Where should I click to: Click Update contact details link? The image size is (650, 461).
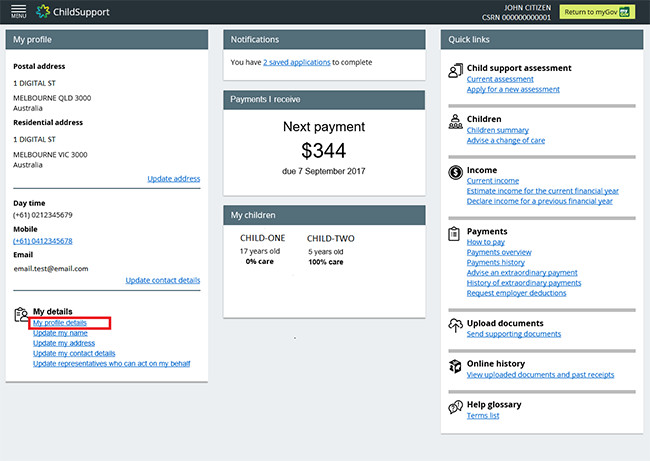162,280
